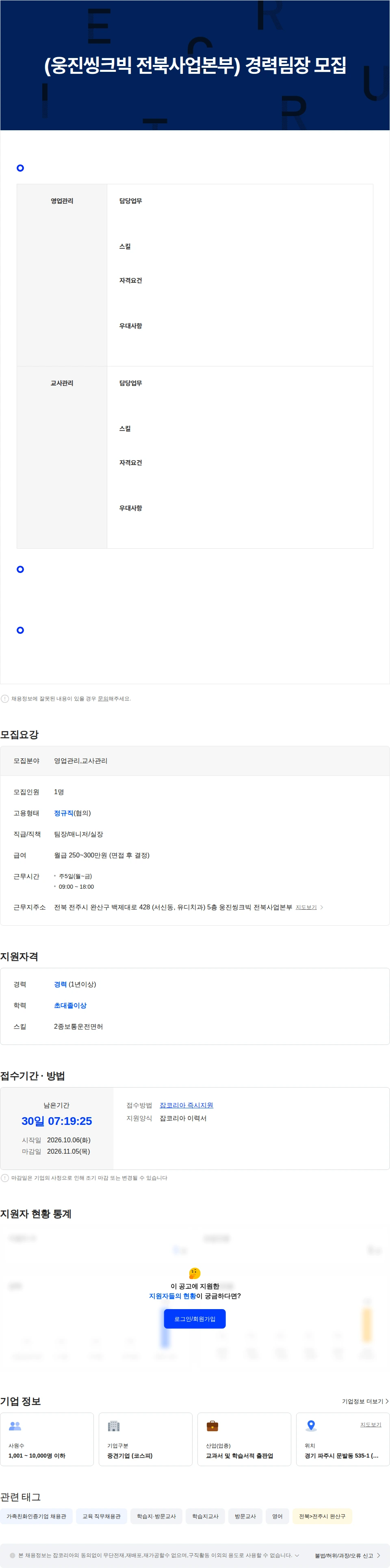390x1568 pixels.
Task: Click the company type building icon
Action: point(114,1426)
